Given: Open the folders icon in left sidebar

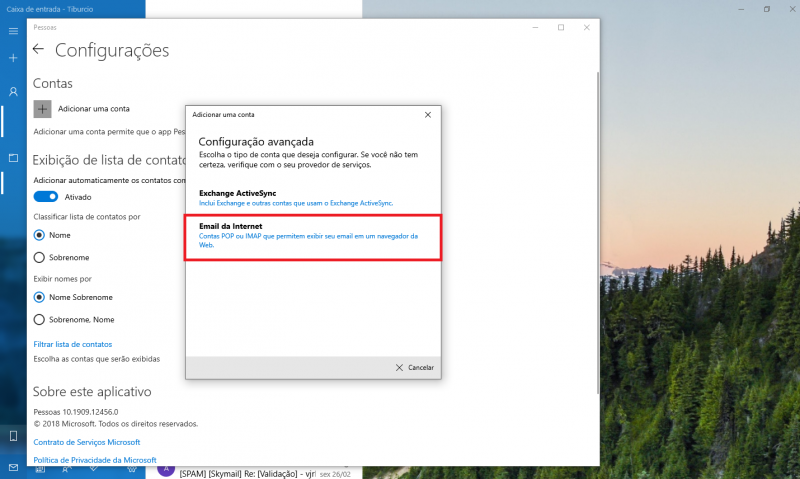Looking at the screenshot, I should tap(13, 158).
